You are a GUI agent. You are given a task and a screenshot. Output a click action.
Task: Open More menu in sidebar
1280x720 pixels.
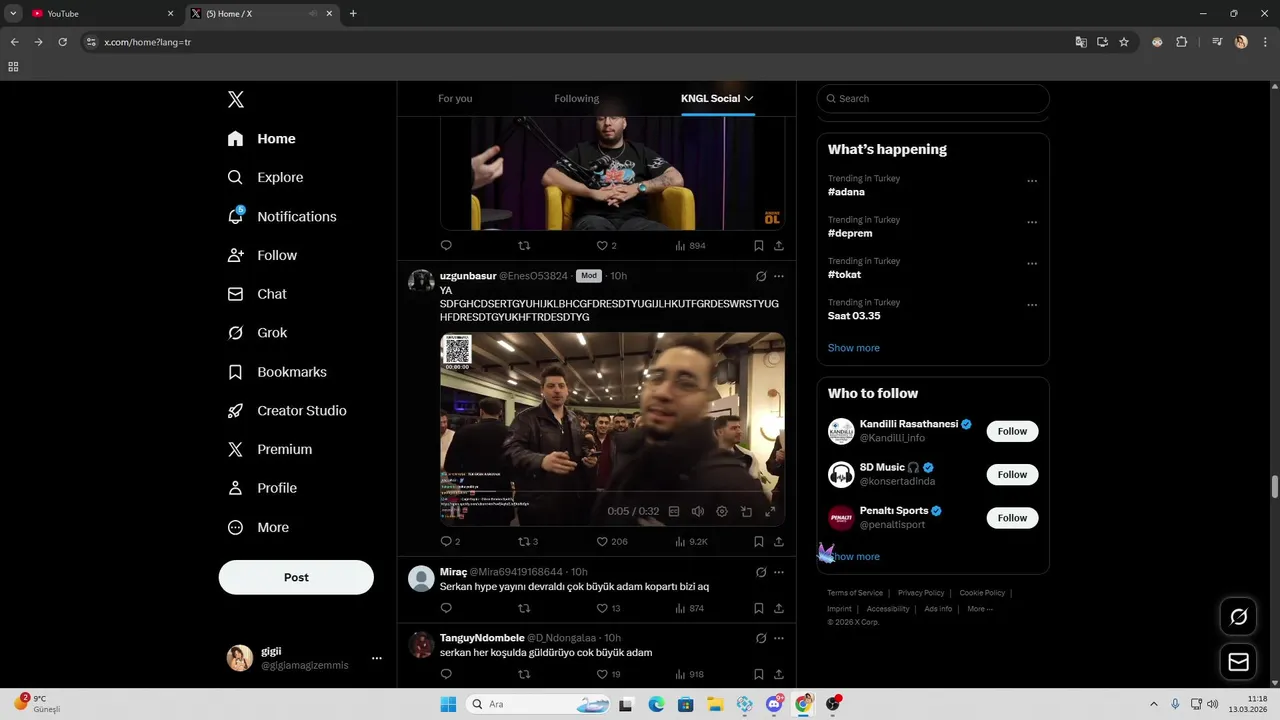pyautogui.click(x=259, y=527)
